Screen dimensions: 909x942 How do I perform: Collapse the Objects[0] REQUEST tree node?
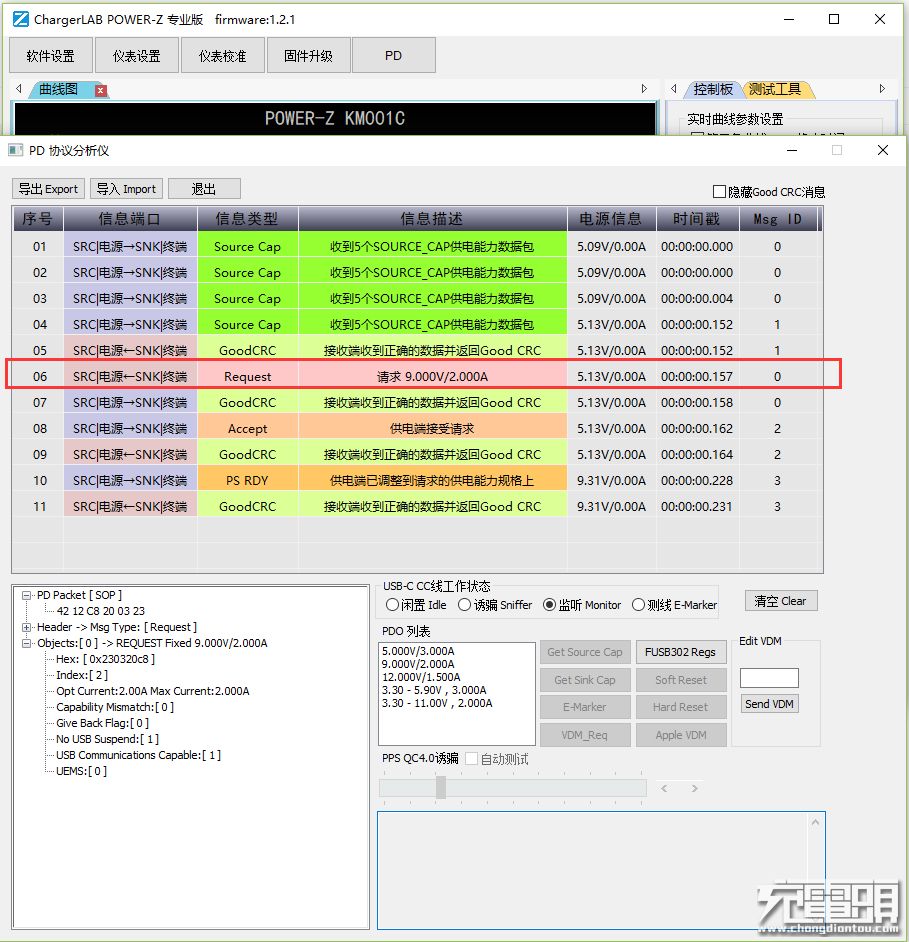coord(26,643)
